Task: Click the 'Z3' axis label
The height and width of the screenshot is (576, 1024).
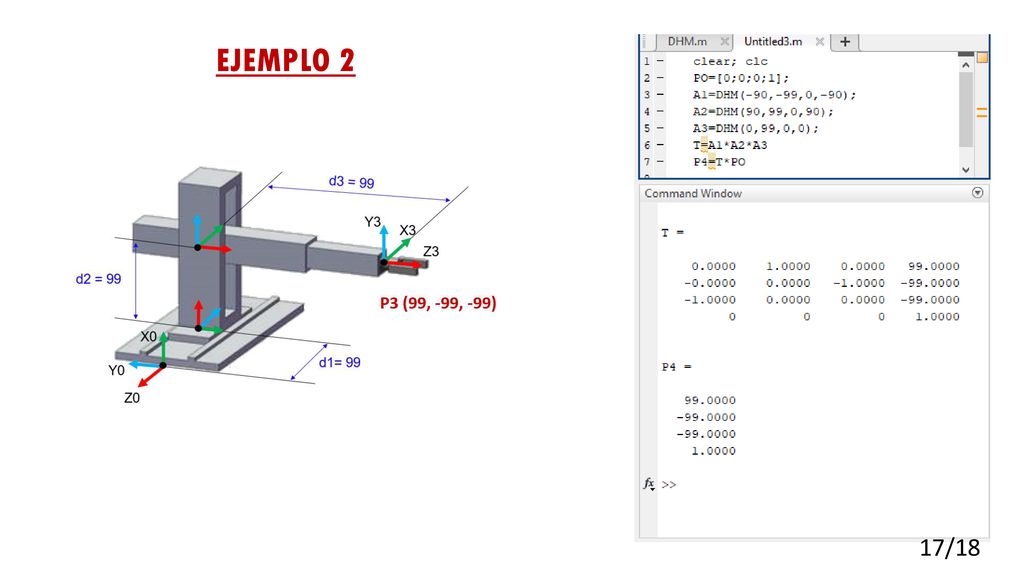Action: pyautogui.click(x=431, y=251)
